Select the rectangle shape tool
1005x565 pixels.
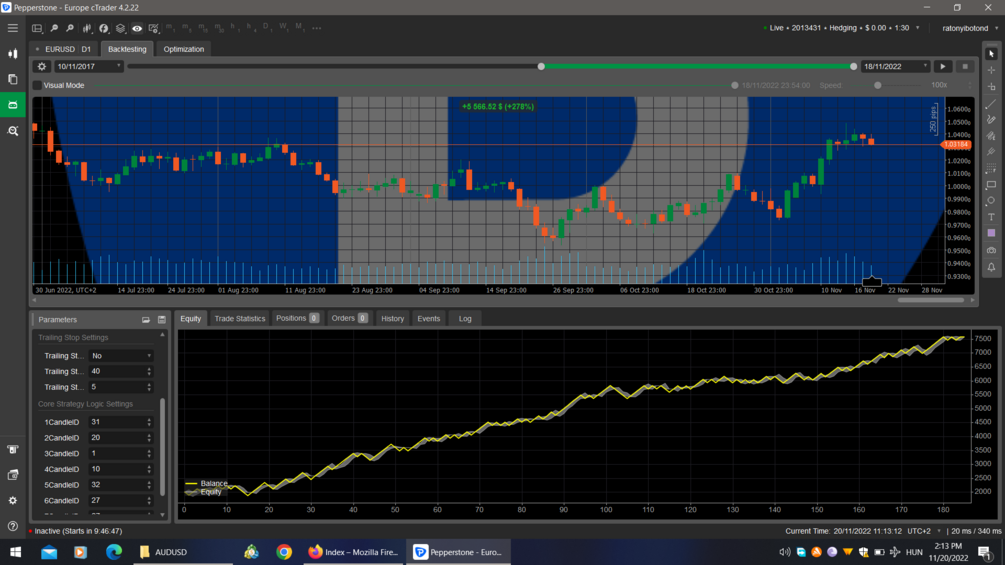[991, 184]
